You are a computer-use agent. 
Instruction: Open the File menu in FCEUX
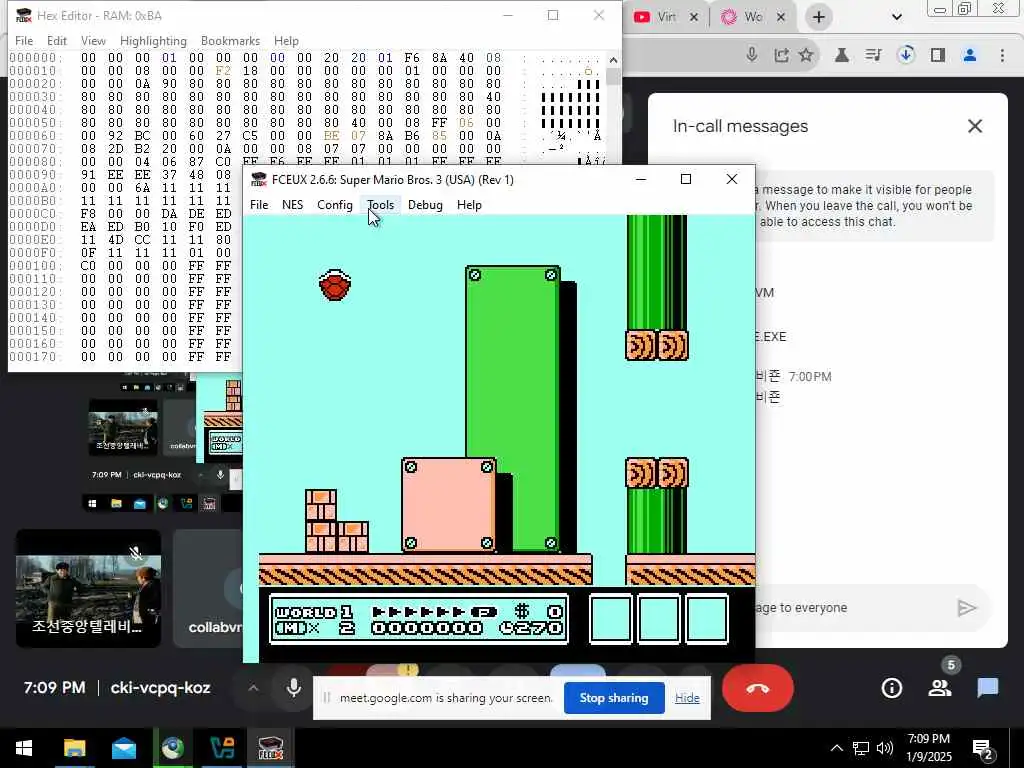tap(259, 205)
